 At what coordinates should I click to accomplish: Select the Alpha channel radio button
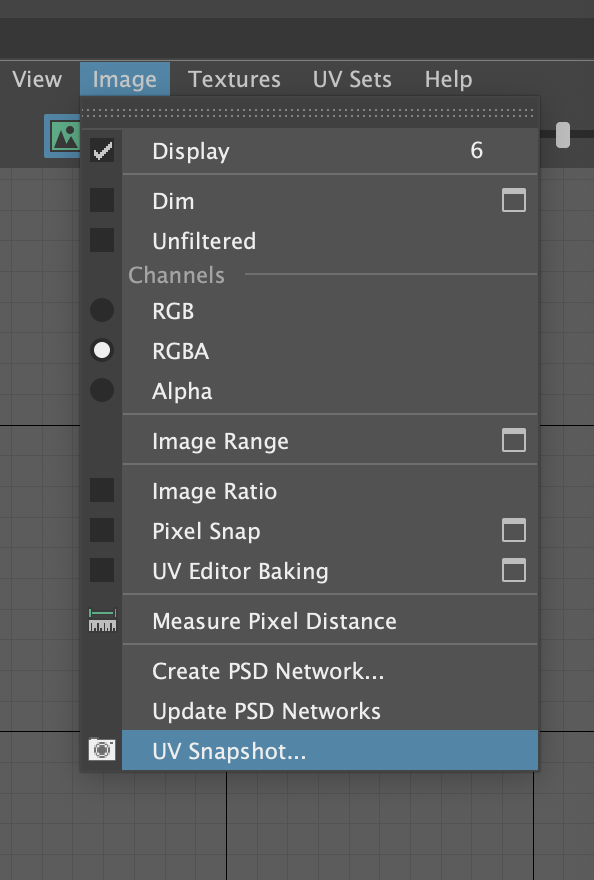tap(102, 390)
